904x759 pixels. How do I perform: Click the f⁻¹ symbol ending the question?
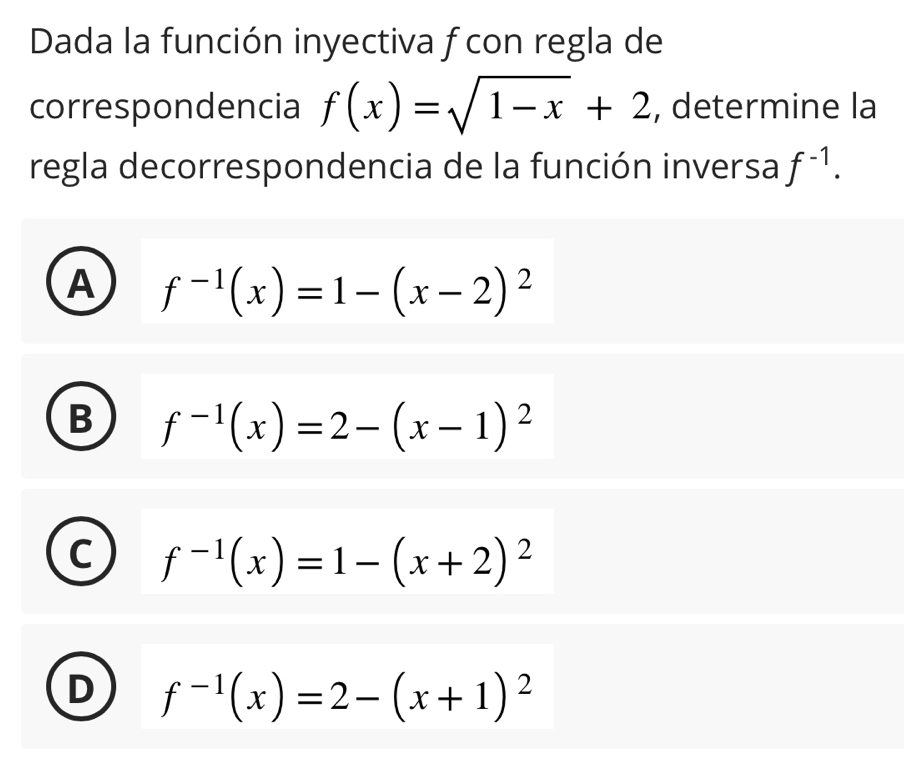(808, 164)
